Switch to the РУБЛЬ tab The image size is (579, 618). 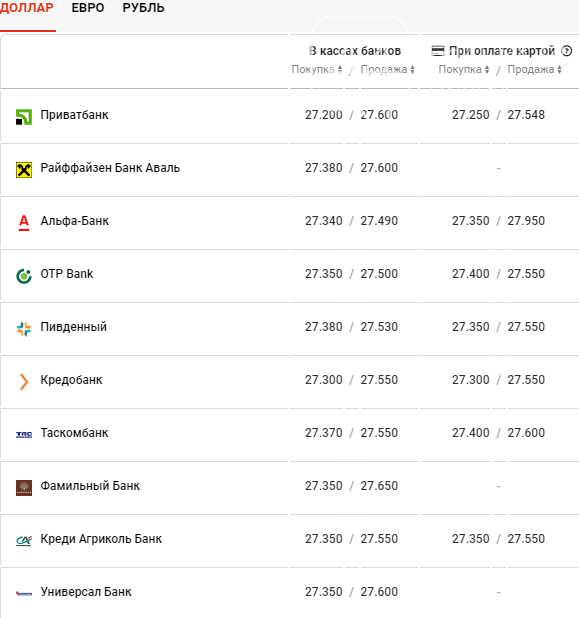tap(143, 8)
